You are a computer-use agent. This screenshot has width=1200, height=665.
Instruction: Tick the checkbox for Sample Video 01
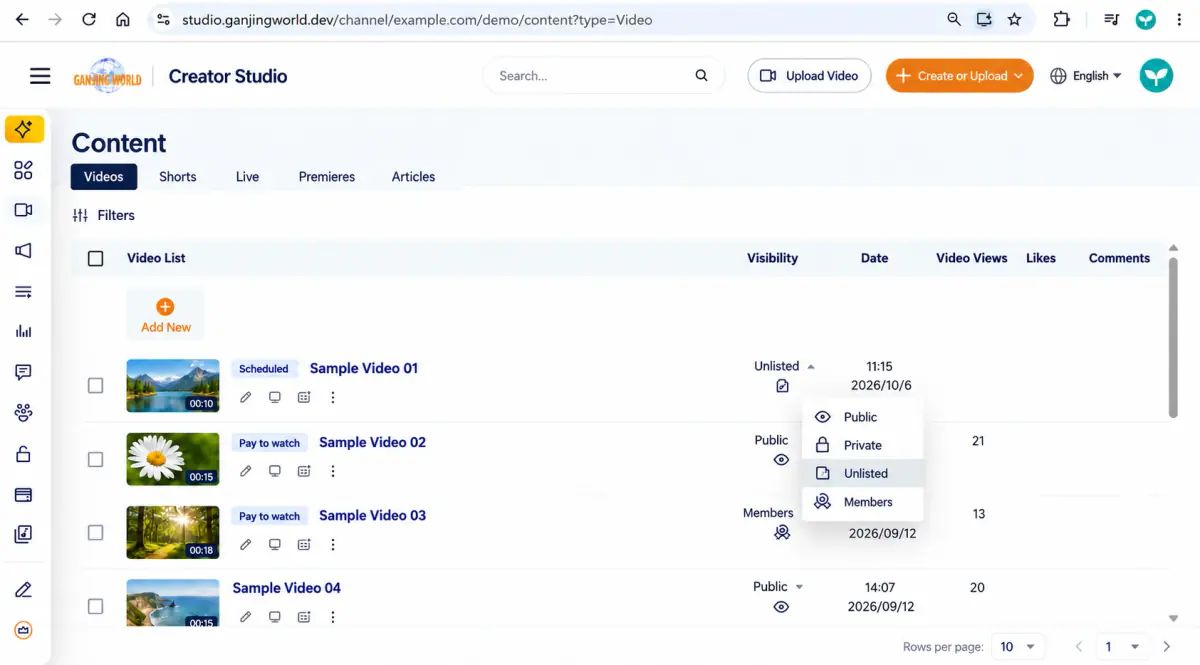95,385
